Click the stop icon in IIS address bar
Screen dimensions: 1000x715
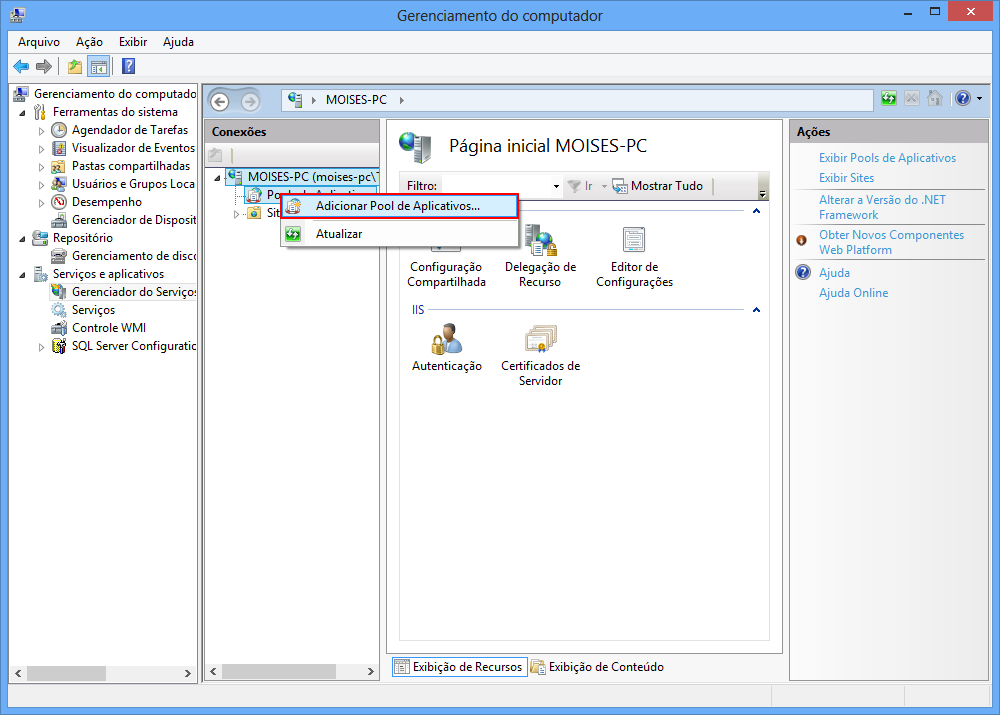[x=912, y=98]
